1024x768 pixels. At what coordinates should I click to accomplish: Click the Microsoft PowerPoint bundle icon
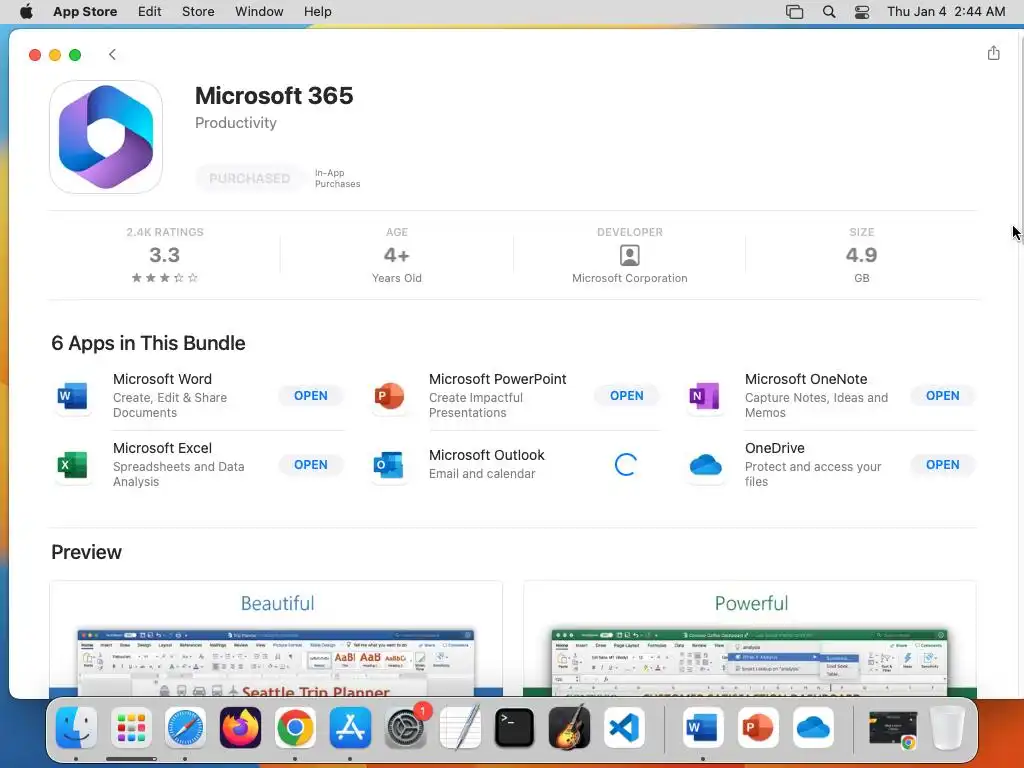(x=389, y=396)
